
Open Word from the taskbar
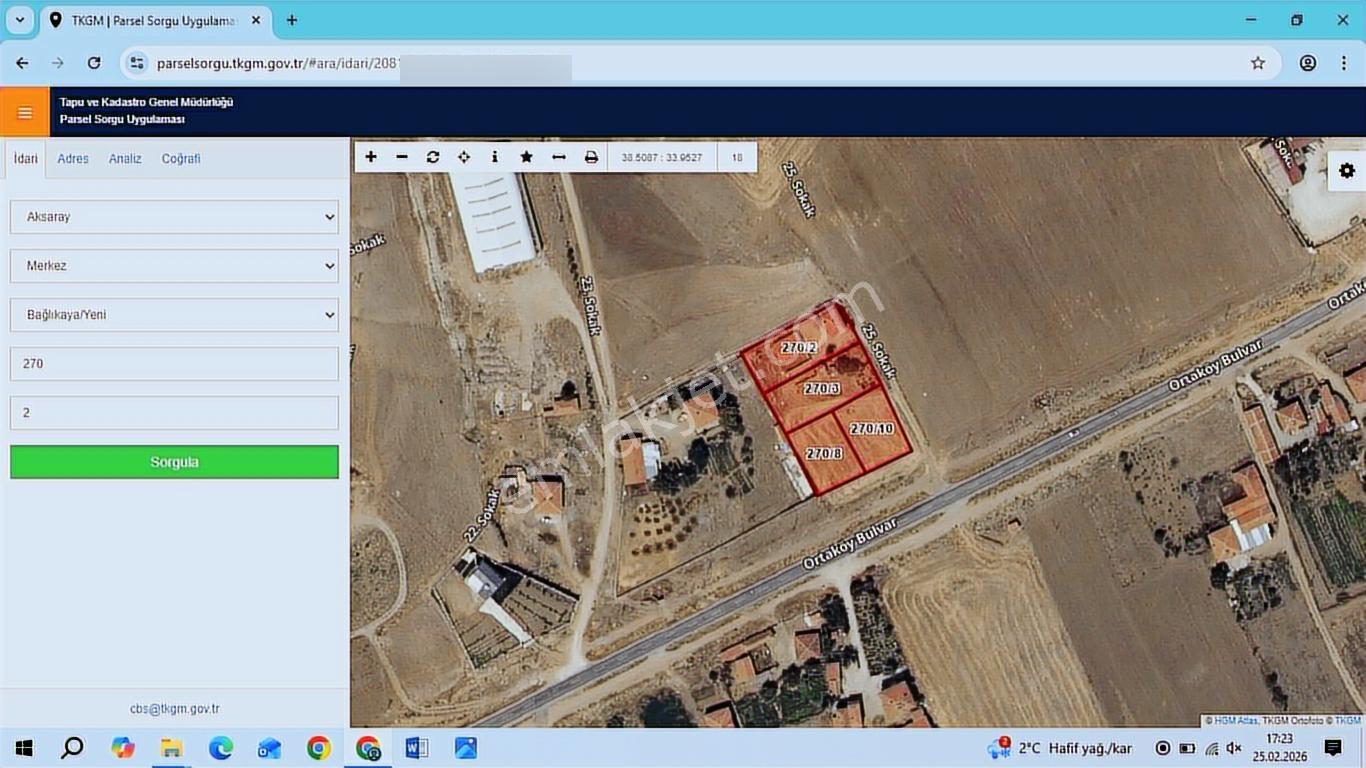tap(417, 748)
